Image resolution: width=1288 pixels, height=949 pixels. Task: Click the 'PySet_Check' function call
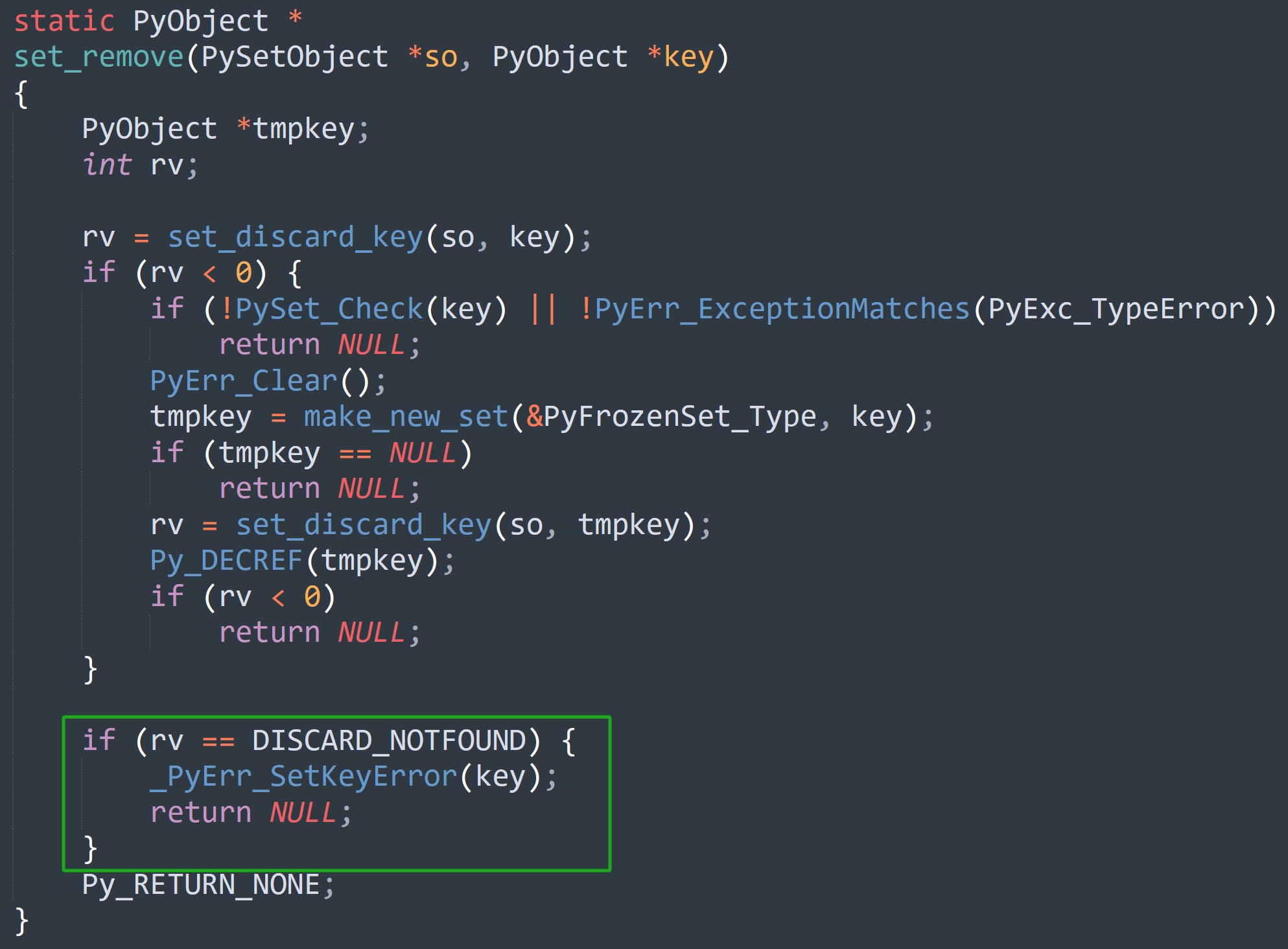(329, 309)
